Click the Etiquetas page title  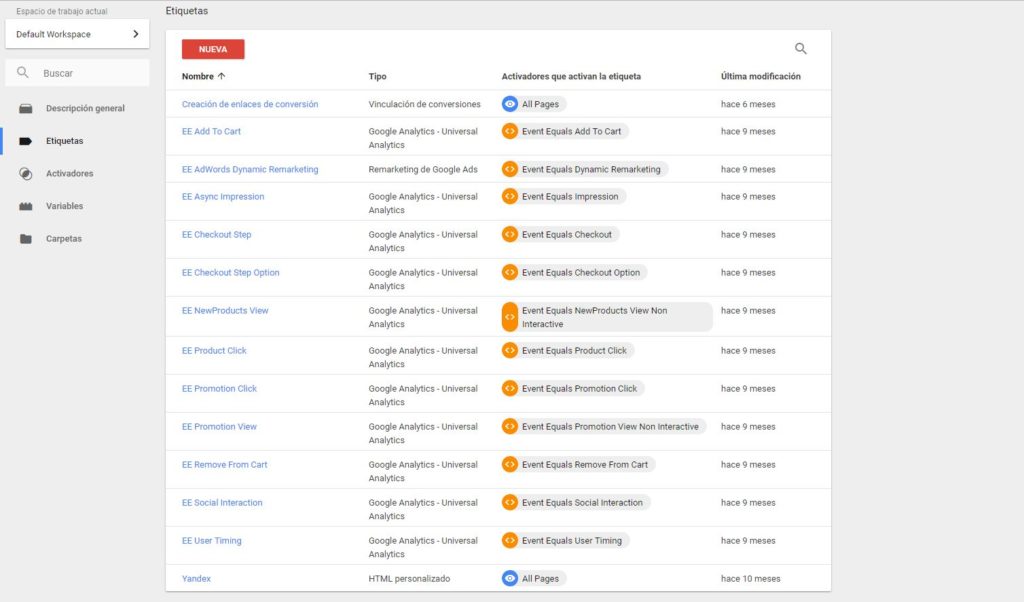coord(187,10)
